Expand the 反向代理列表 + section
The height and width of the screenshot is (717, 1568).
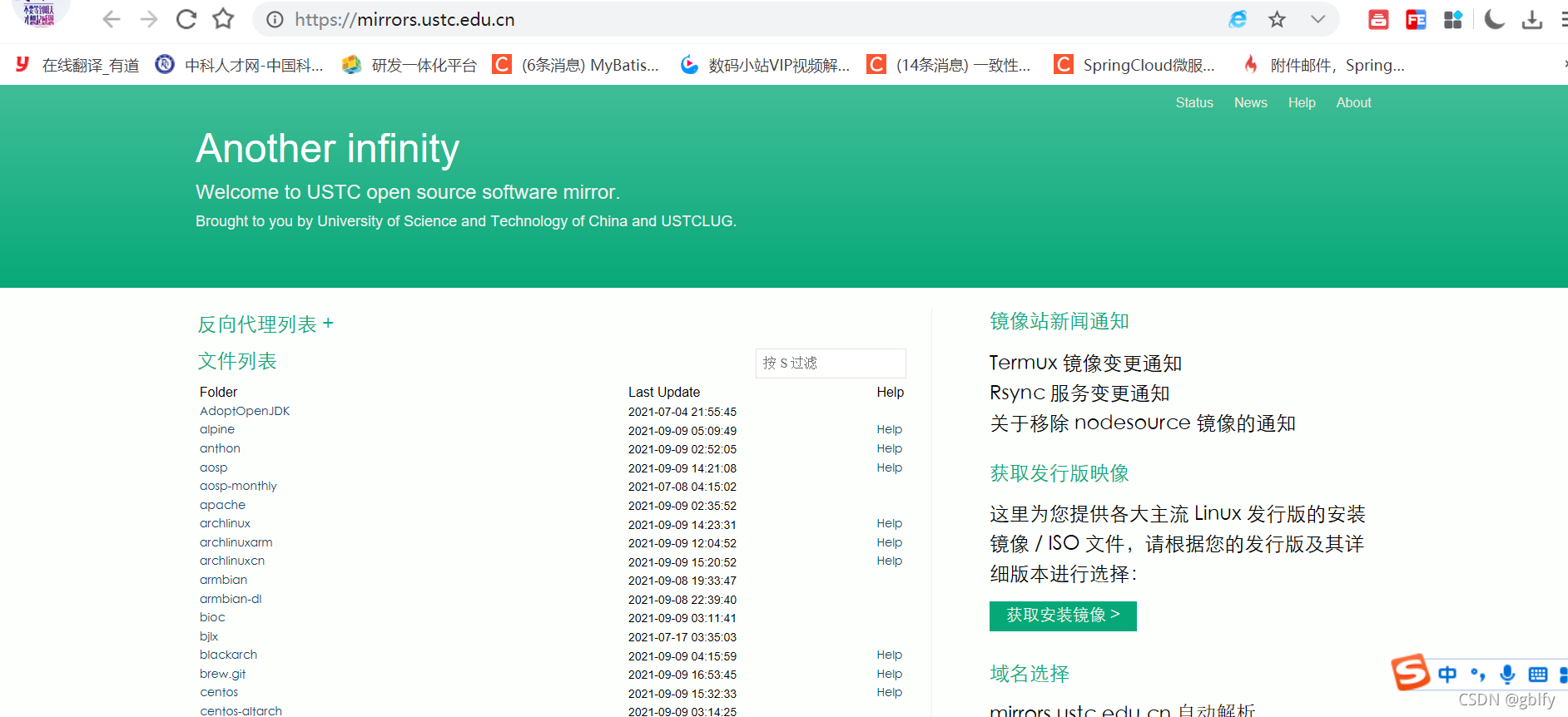pos(265,324)
